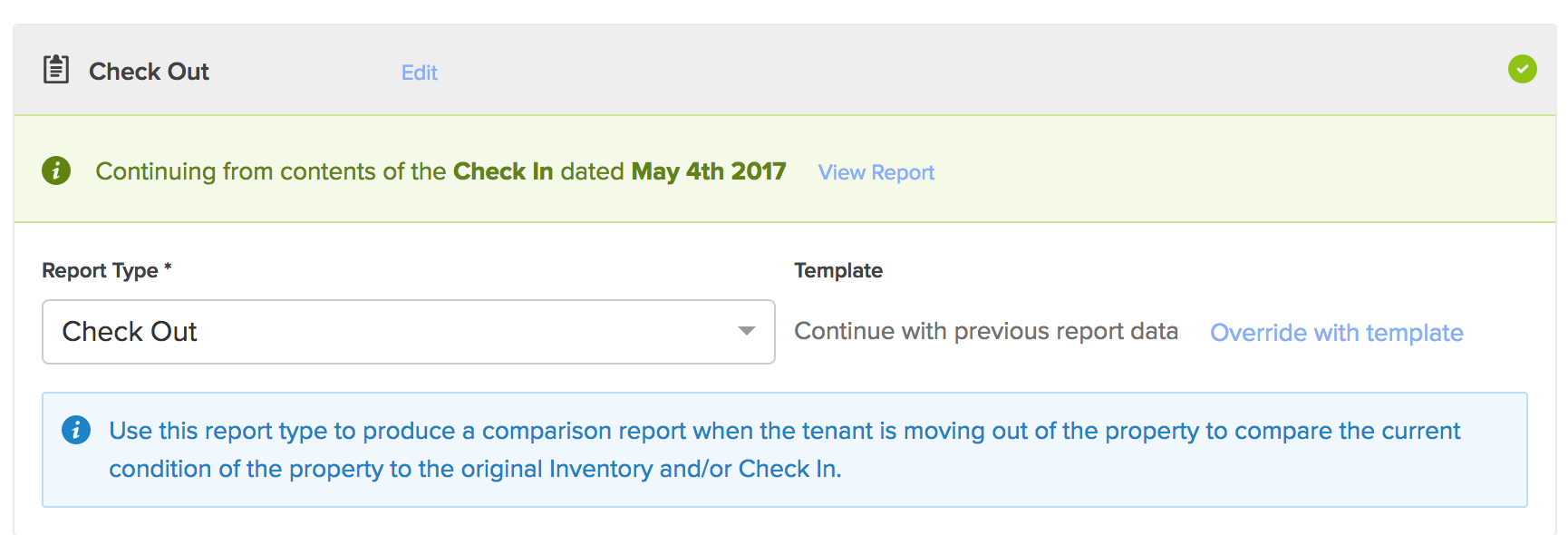The width and height of the screenshot is (1568, 535).
Task: Expand the dropdown arrow next to Check Out
Action: pyautogui.click(x=745, y=332)
